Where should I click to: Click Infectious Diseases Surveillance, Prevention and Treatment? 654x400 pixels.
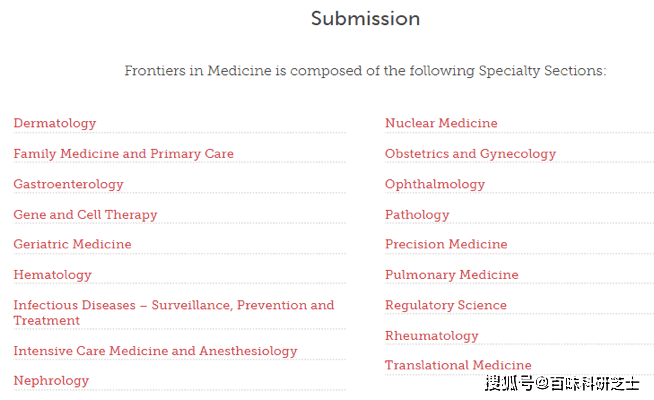coord(174,313)
